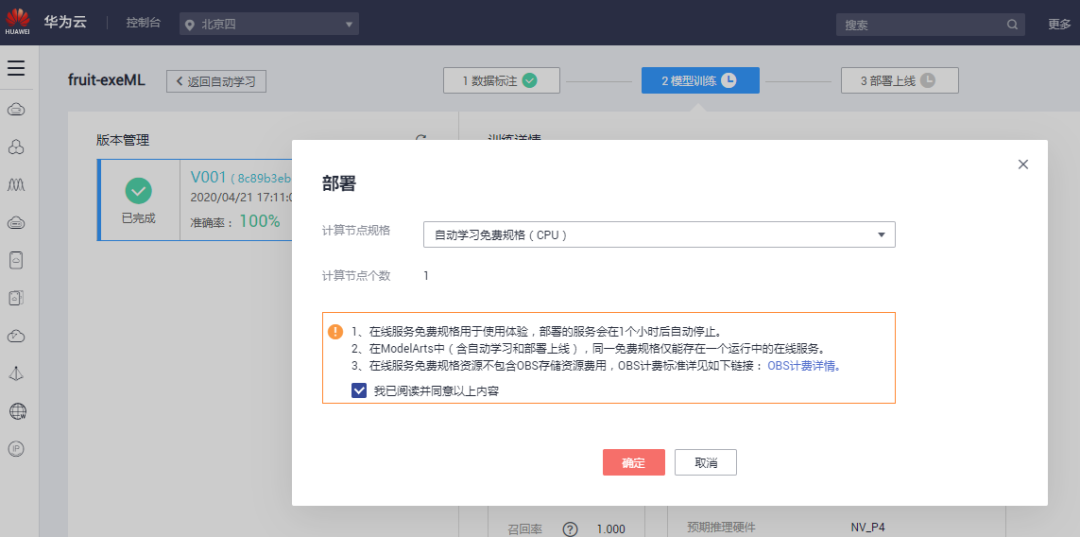Screen dimensions: 1080x537
Task: Click 返回自动学习 button
Action: [216, 81]
